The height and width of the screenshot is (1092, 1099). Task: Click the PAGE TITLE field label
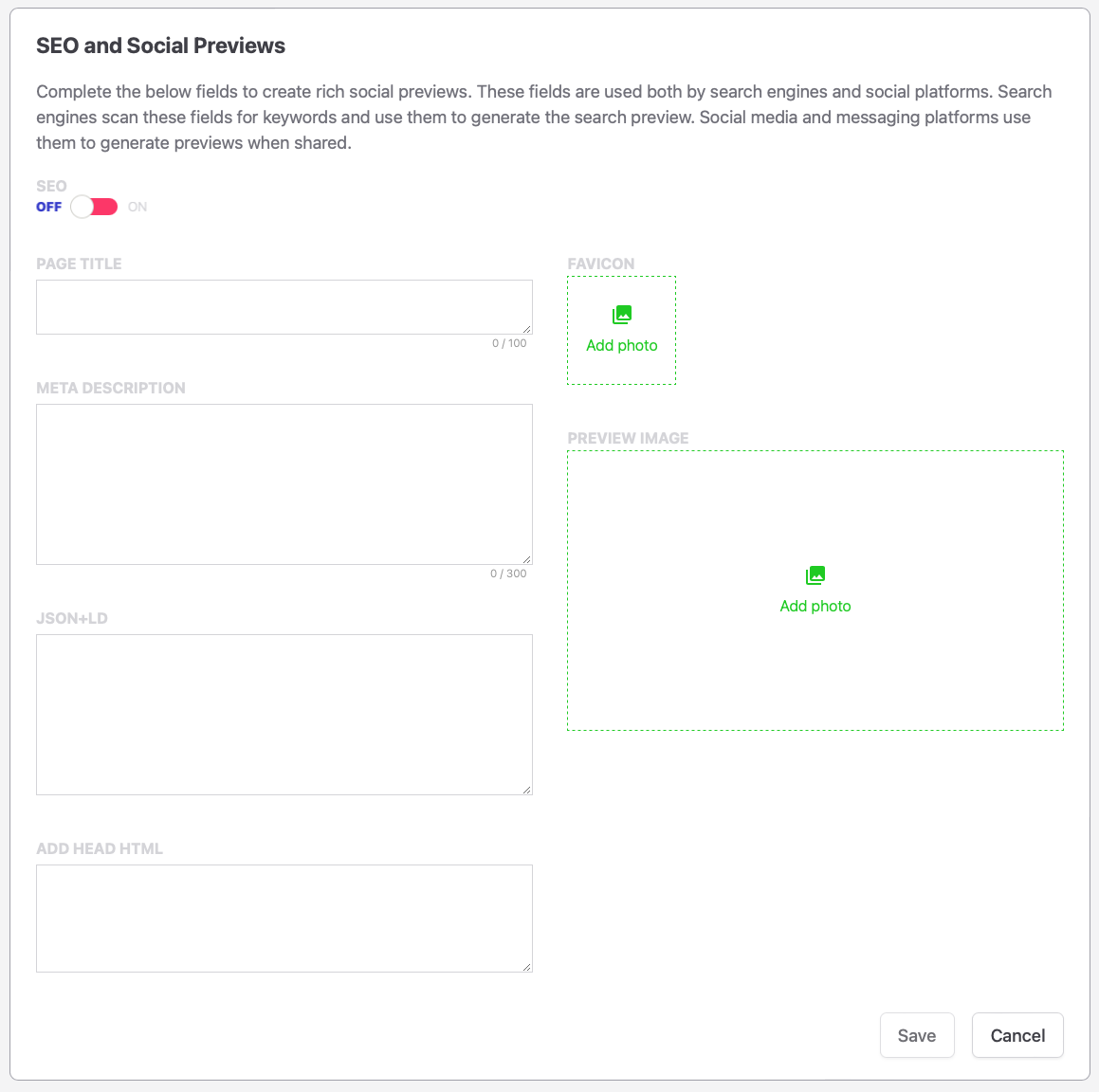80,264
